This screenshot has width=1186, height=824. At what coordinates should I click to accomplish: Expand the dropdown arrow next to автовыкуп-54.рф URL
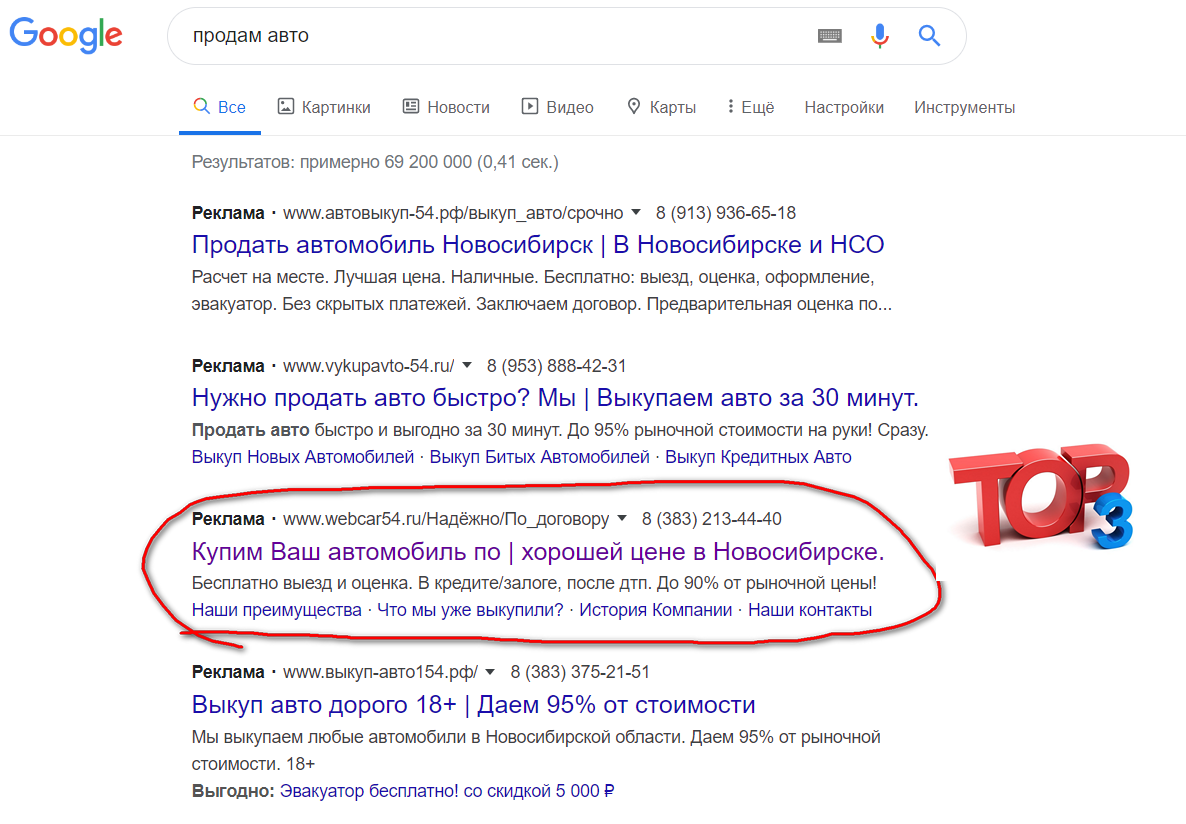point(635,213)
